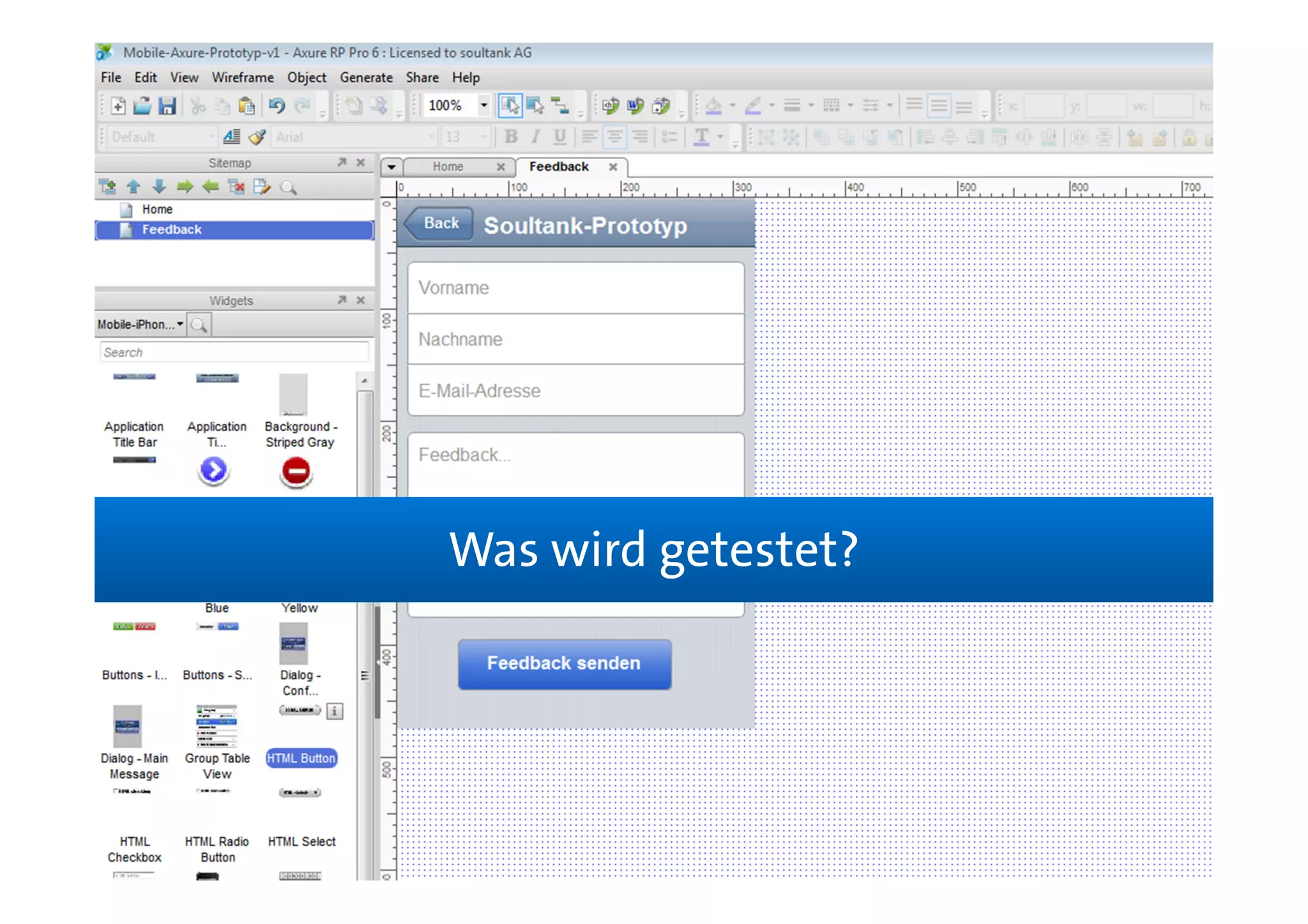The width and height of the screenshot is (1308, 924).
Task: Open the Arial font dropdown
Action: [x=432, y=137]
